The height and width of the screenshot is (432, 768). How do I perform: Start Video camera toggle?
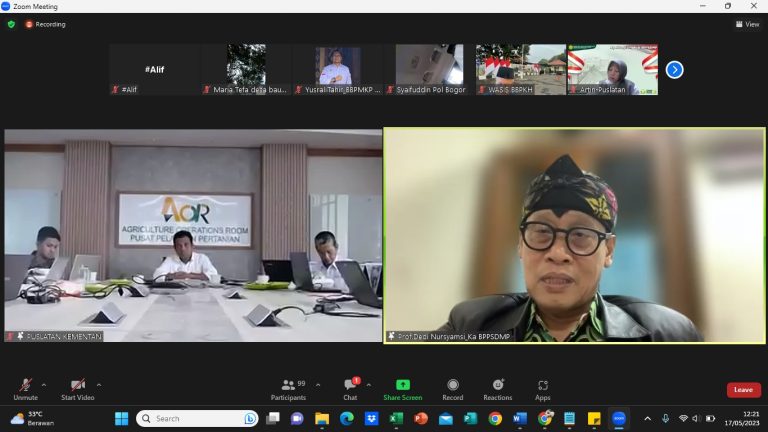[77, 390]
